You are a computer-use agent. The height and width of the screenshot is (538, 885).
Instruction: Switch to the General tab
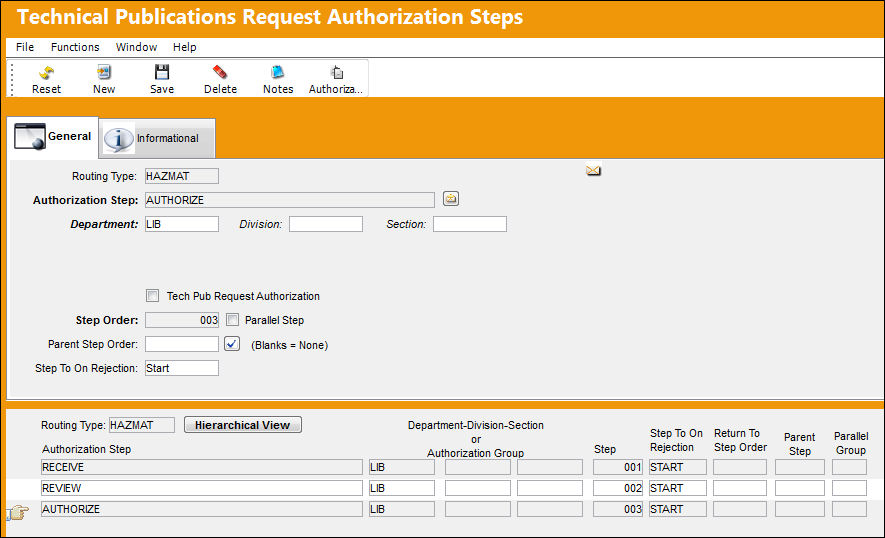click(54, 137)
